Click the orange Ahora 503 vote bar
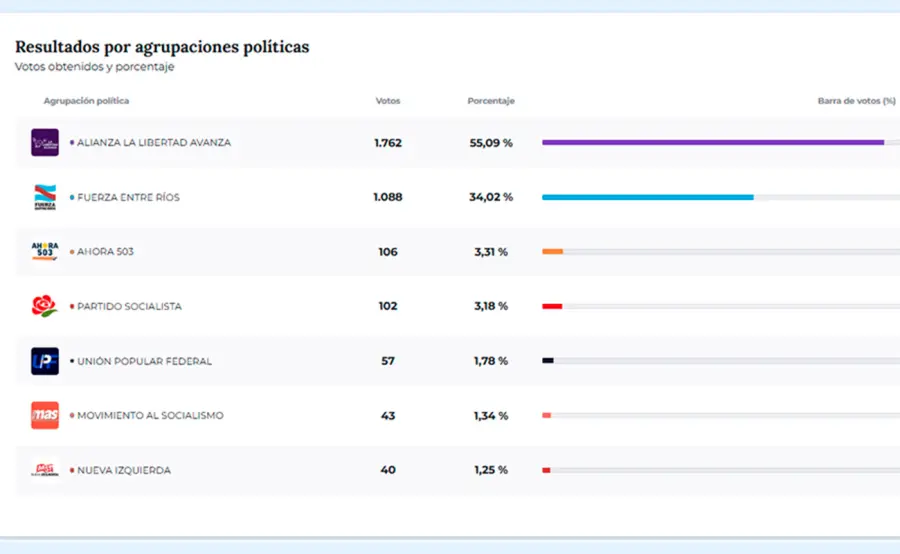Screen dimensions: 900x554 coord(552,252)
